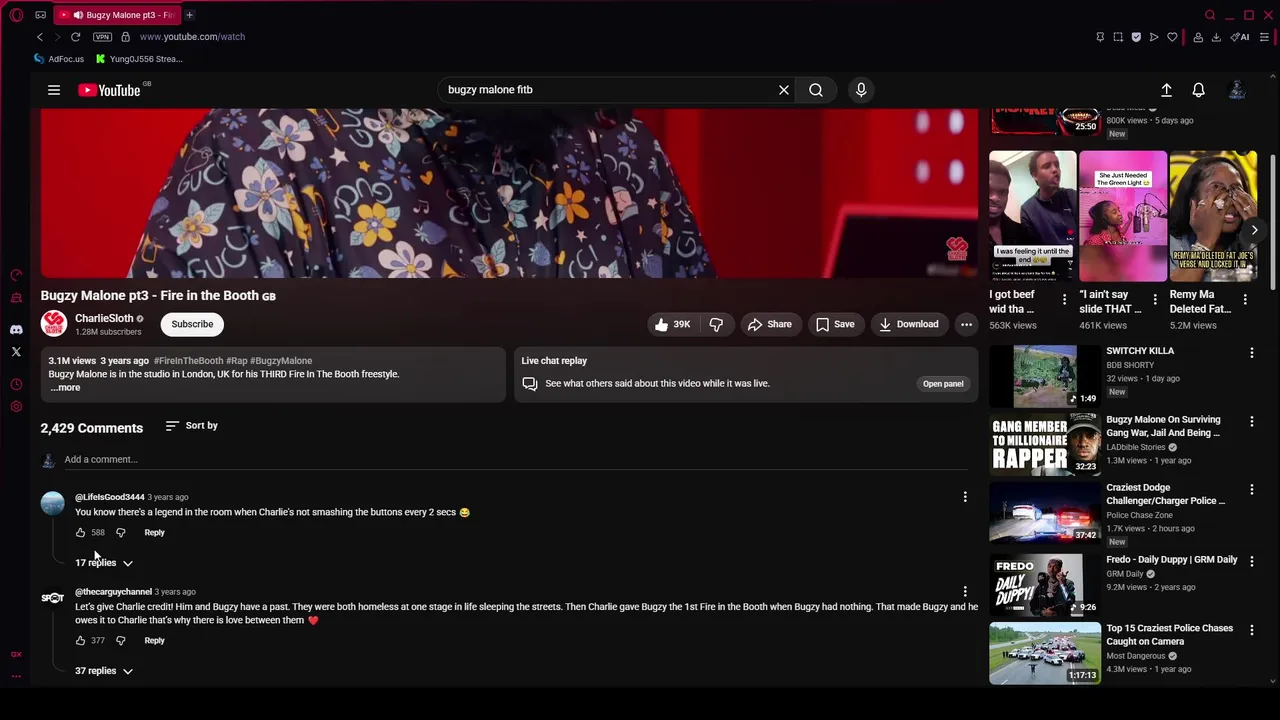Dislike the video

[x=716, y=324]
